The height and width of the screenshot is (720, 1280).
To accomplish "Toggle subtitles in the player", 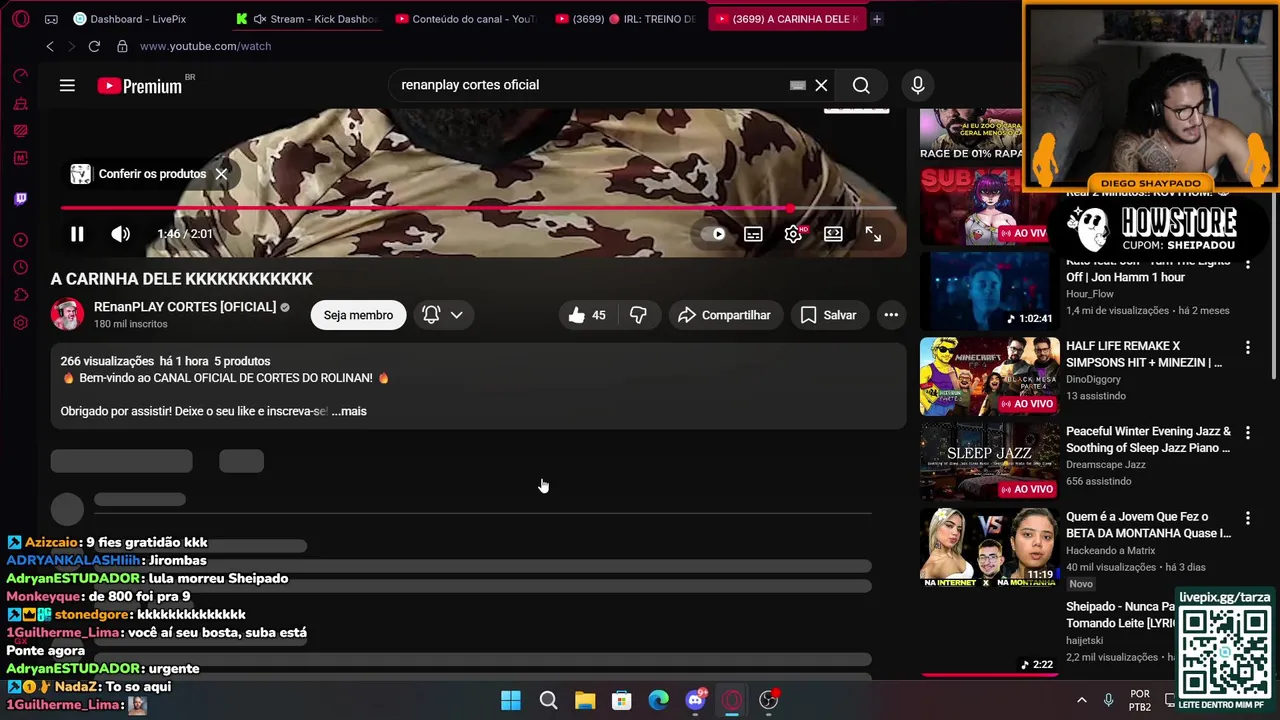I will coord(753,234).
